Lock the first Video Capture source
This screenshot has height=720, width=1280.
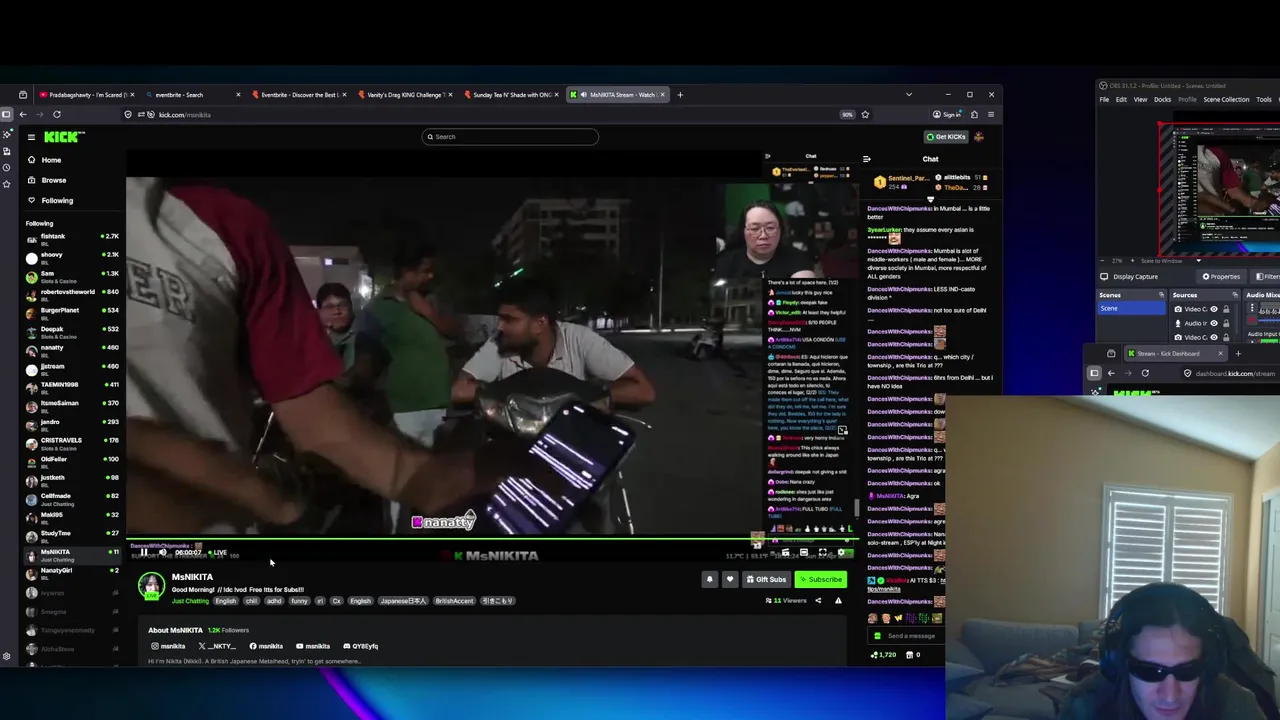pos(1226,309)
